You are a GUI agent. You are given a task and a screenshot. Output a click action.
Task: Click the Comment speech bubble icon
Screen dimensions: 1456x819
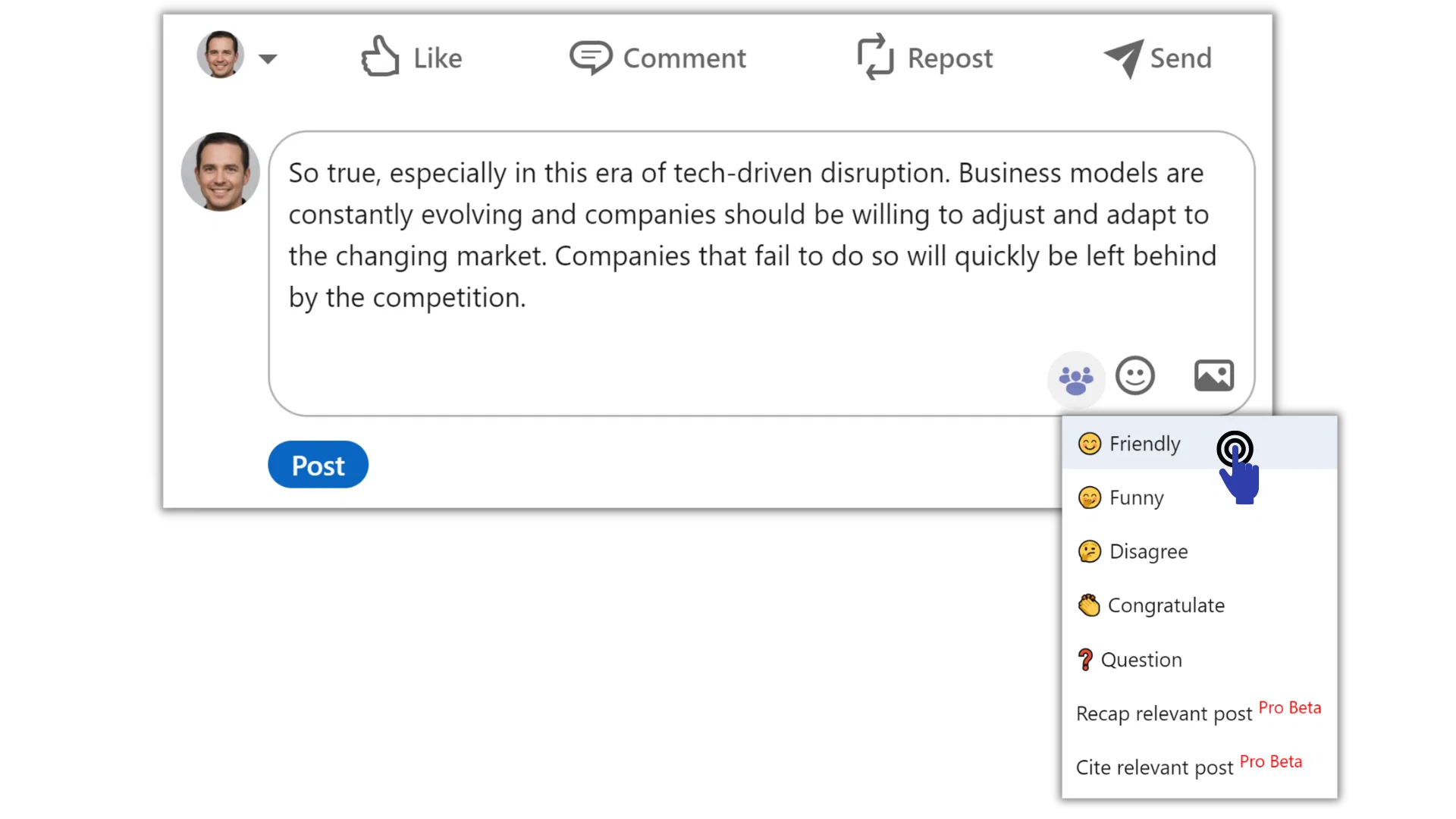tap(591, 58)
